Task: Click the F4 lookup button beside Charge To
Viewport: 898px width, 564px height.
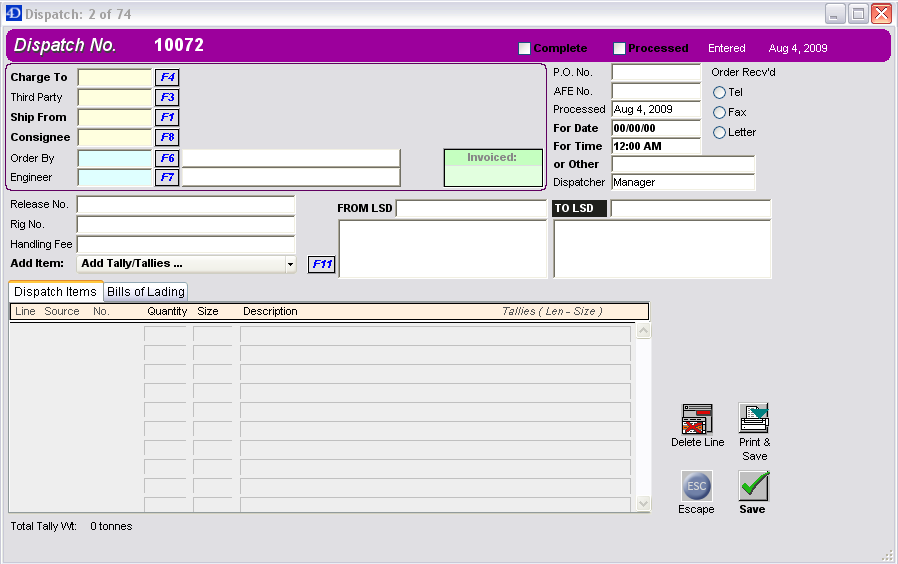Action: click(x=167, y=77)
